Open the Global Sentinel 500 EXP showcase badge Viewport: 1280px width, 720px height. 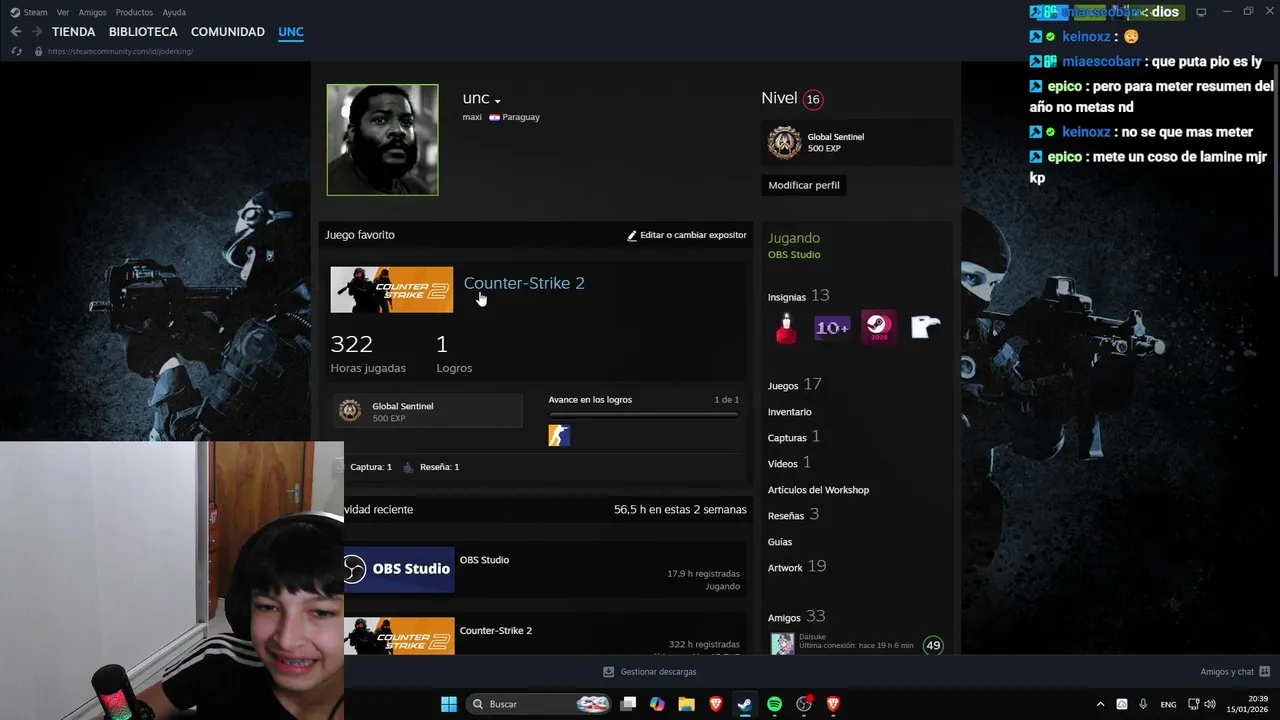coord(428,411)
